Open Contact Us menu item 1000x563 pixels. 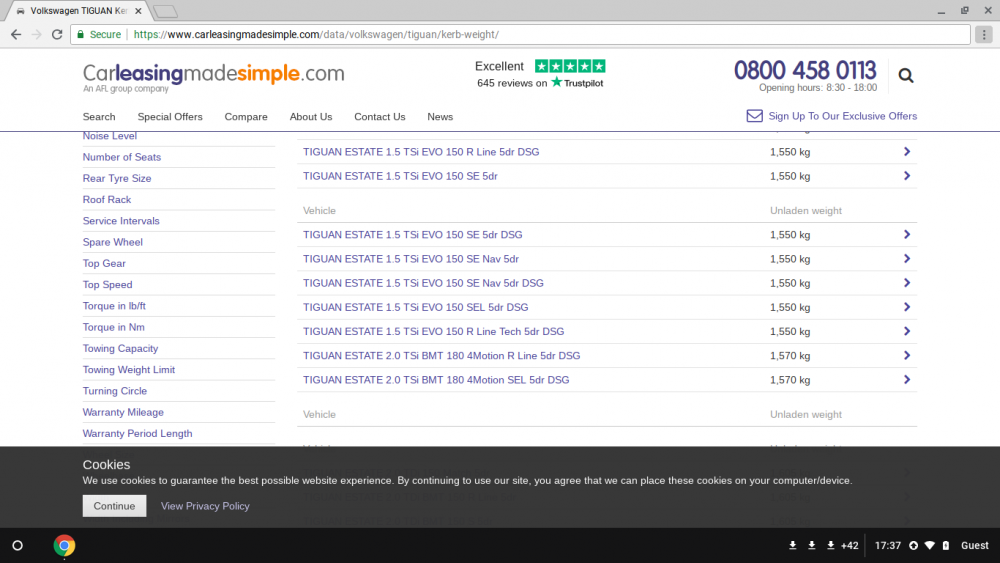[x=379, y=117]
